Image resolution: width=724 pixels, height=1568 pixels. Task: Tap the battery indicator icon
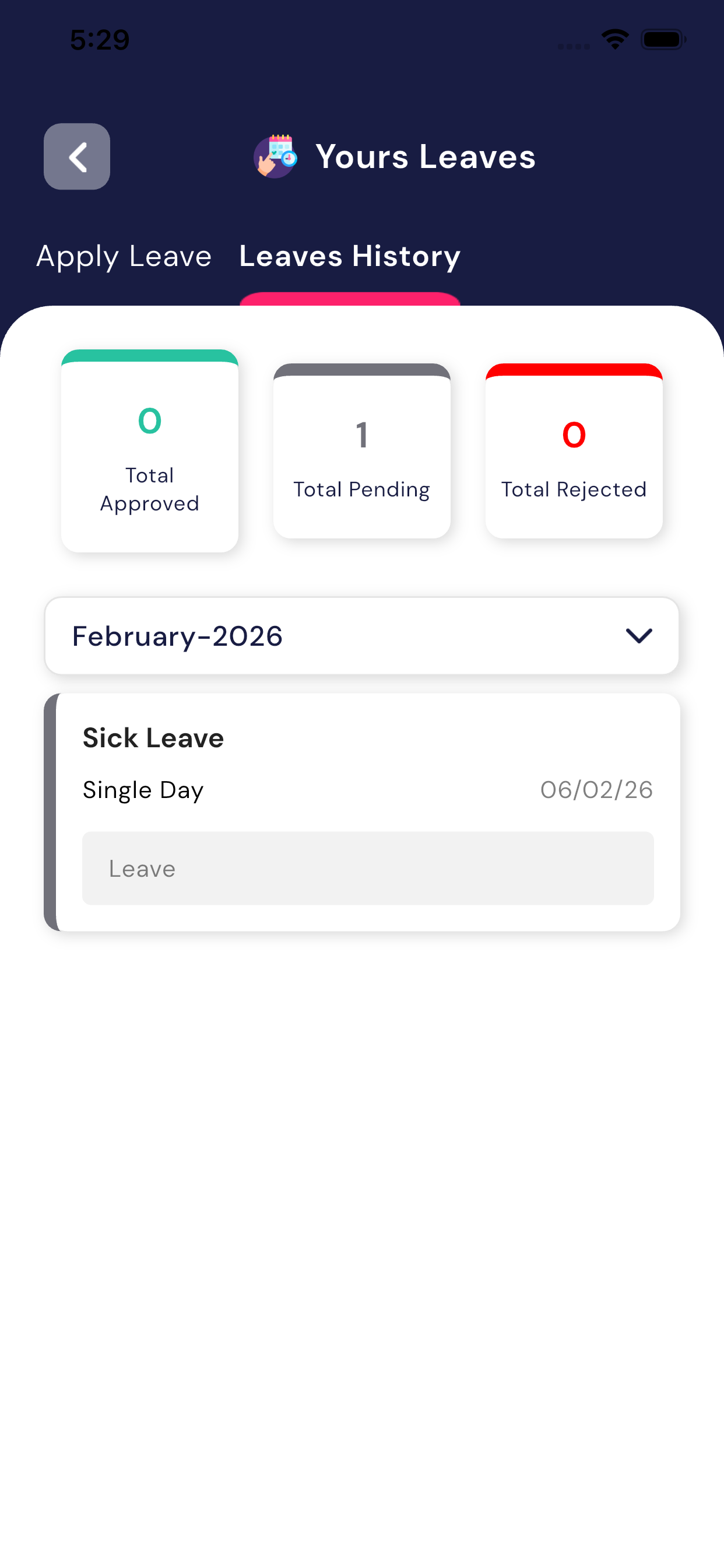pyautogui.click(x=663, y=40)
